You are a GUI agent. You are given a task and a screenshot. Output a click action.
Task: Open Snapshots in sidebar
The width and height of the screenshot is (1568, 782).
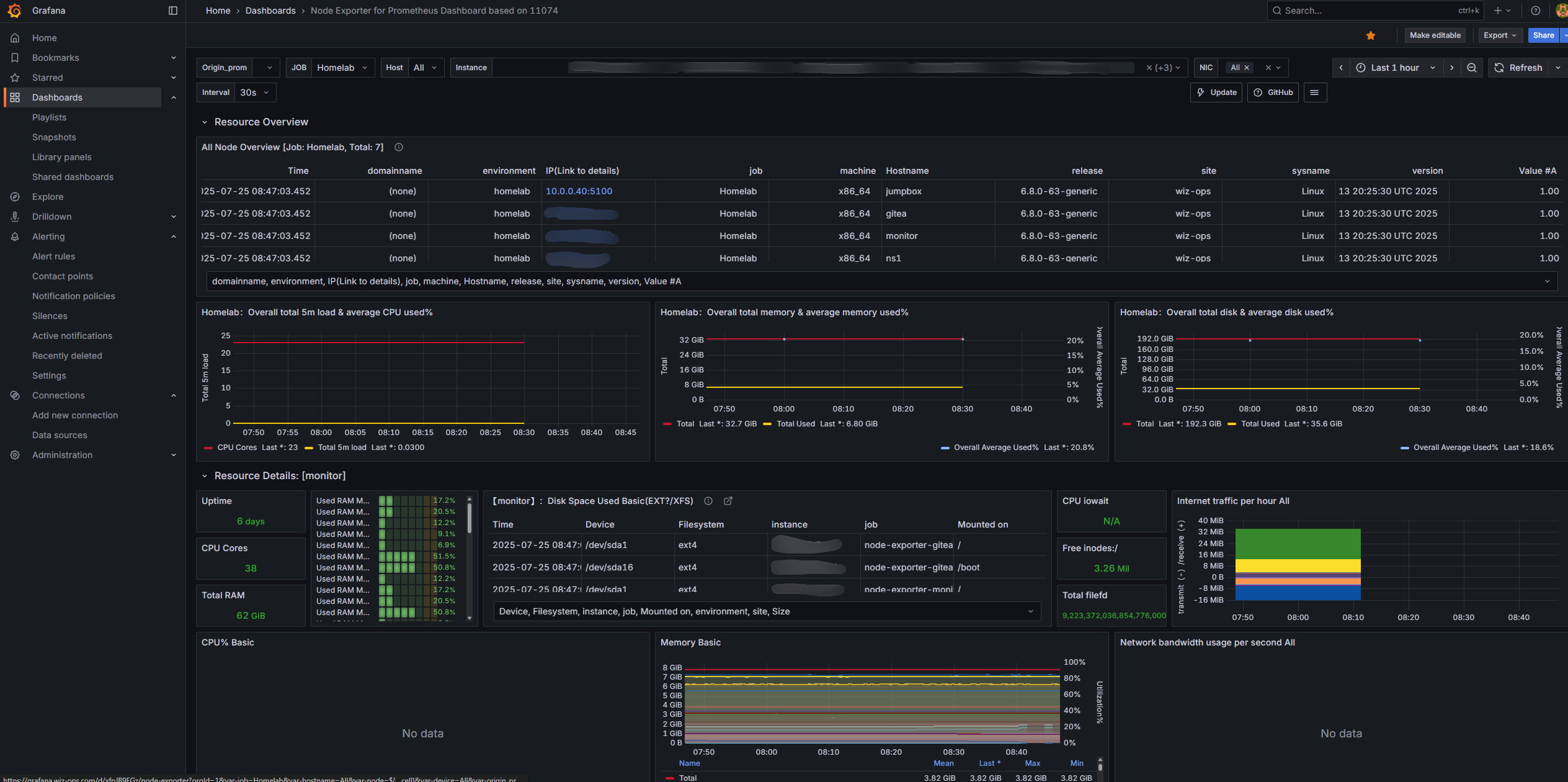(54, 137)
